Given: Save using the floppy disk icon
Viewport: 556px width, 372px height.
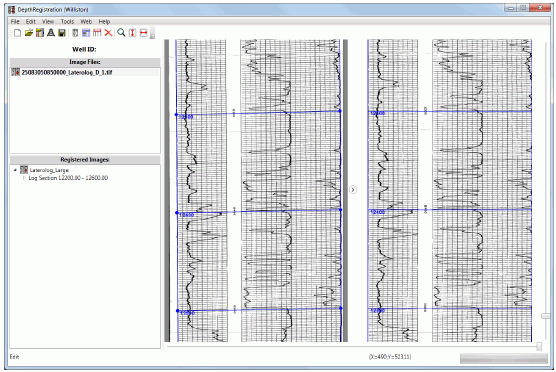Looking at the screenshot, I should (x=62, y=33).
